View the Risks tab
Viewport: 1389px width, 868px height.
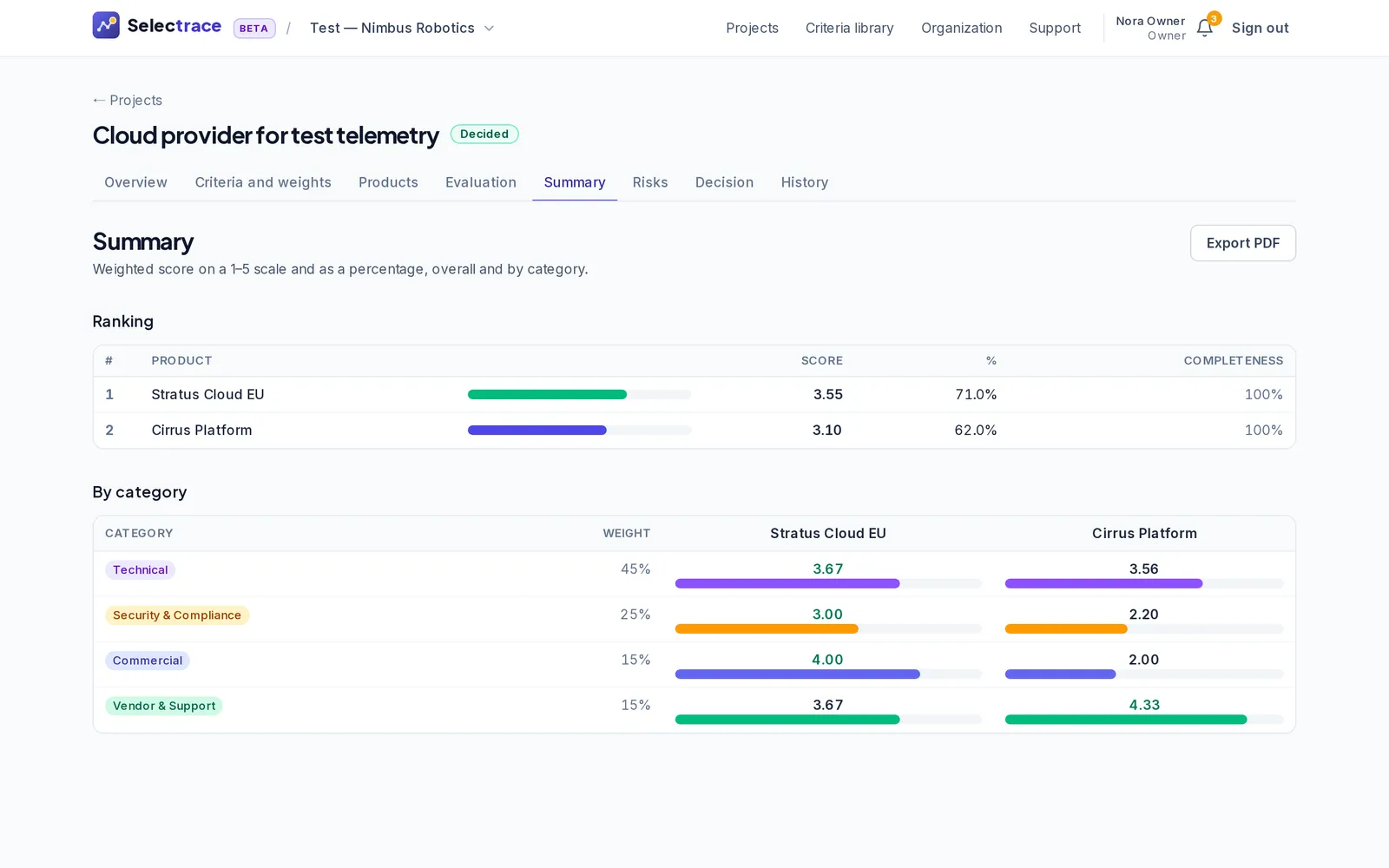[650, 182]
